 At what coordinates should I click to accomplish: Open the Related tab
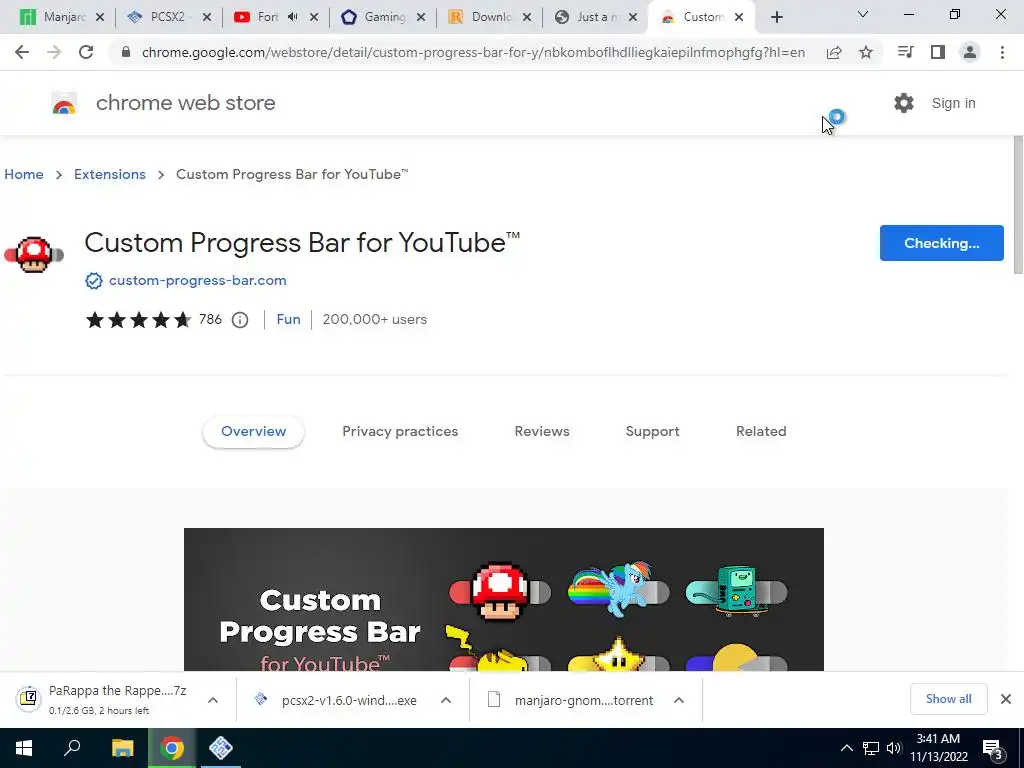click(x=761, y=432)
